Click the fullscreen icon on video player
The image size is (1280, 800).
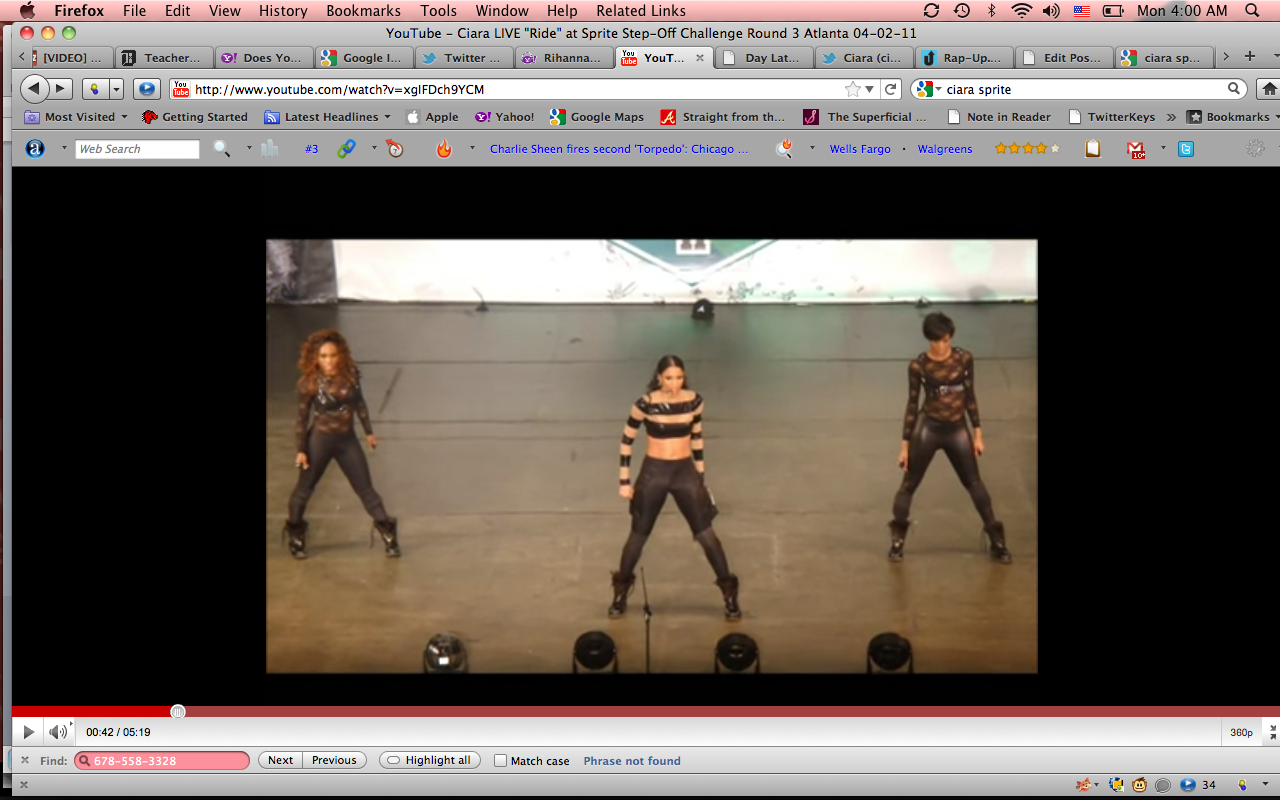click(x=1271, y=732)
